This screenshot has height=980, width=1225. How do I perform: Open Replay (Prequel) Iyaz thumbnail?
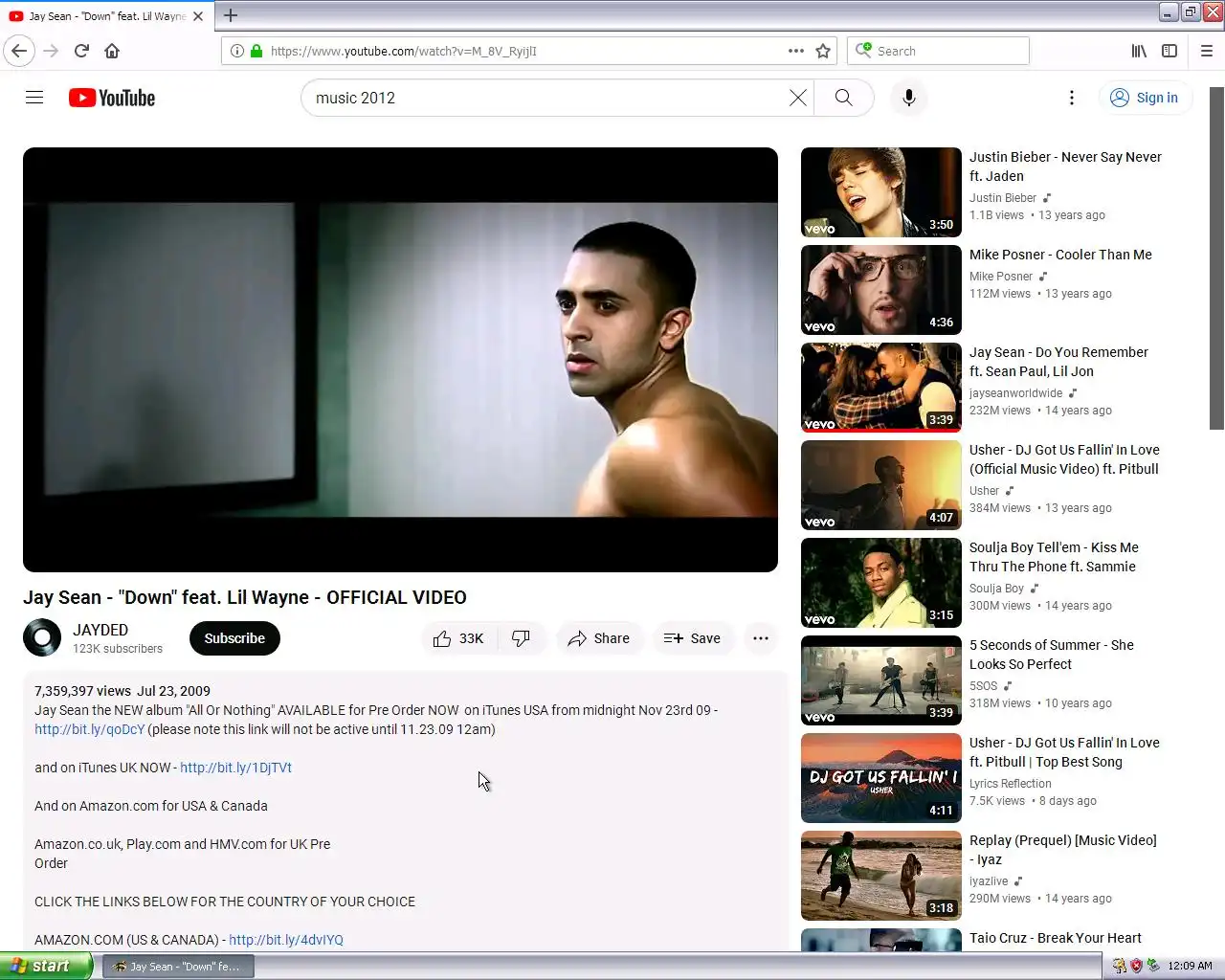tap(881, 876)
